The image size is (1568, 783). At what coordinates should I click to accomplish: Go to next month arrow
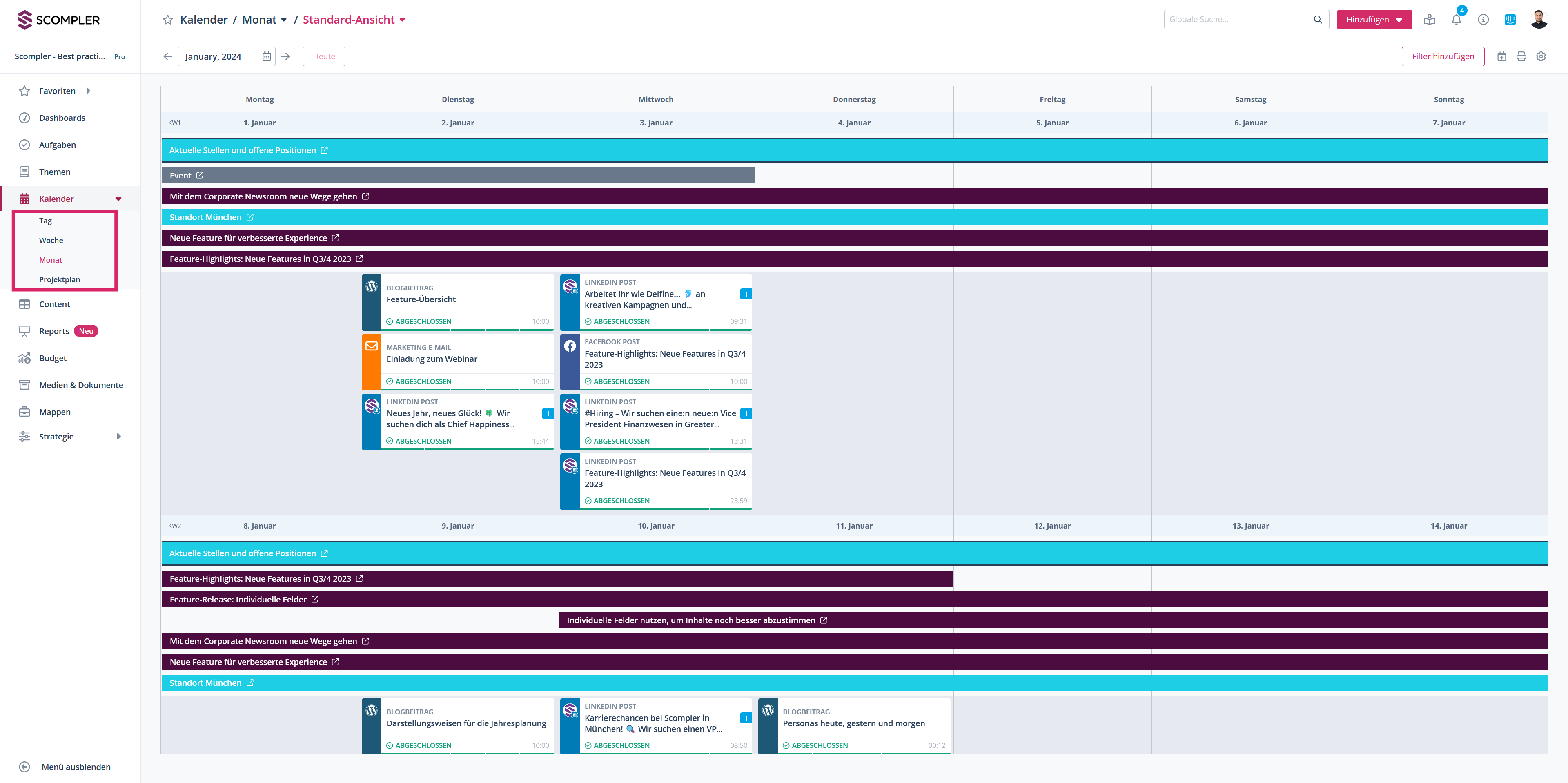click(285, 57)
